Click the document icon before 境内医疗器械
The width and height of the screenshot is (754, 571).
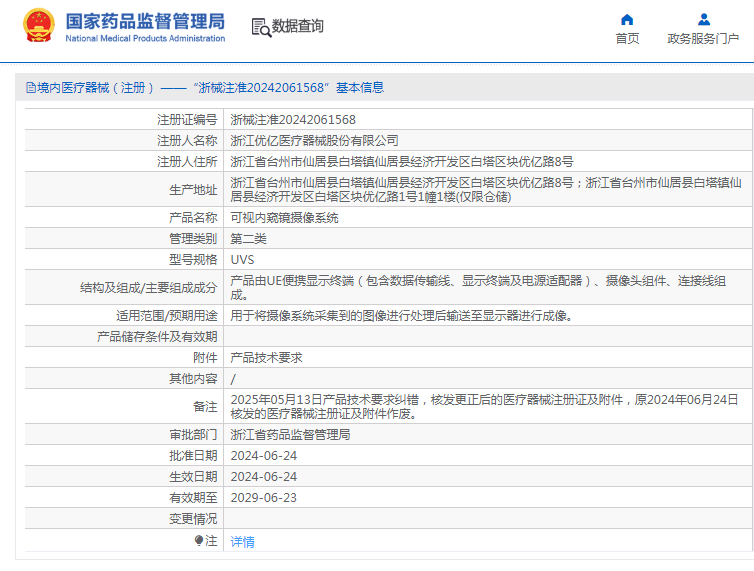pyautogui.click(x=31, y=88)
